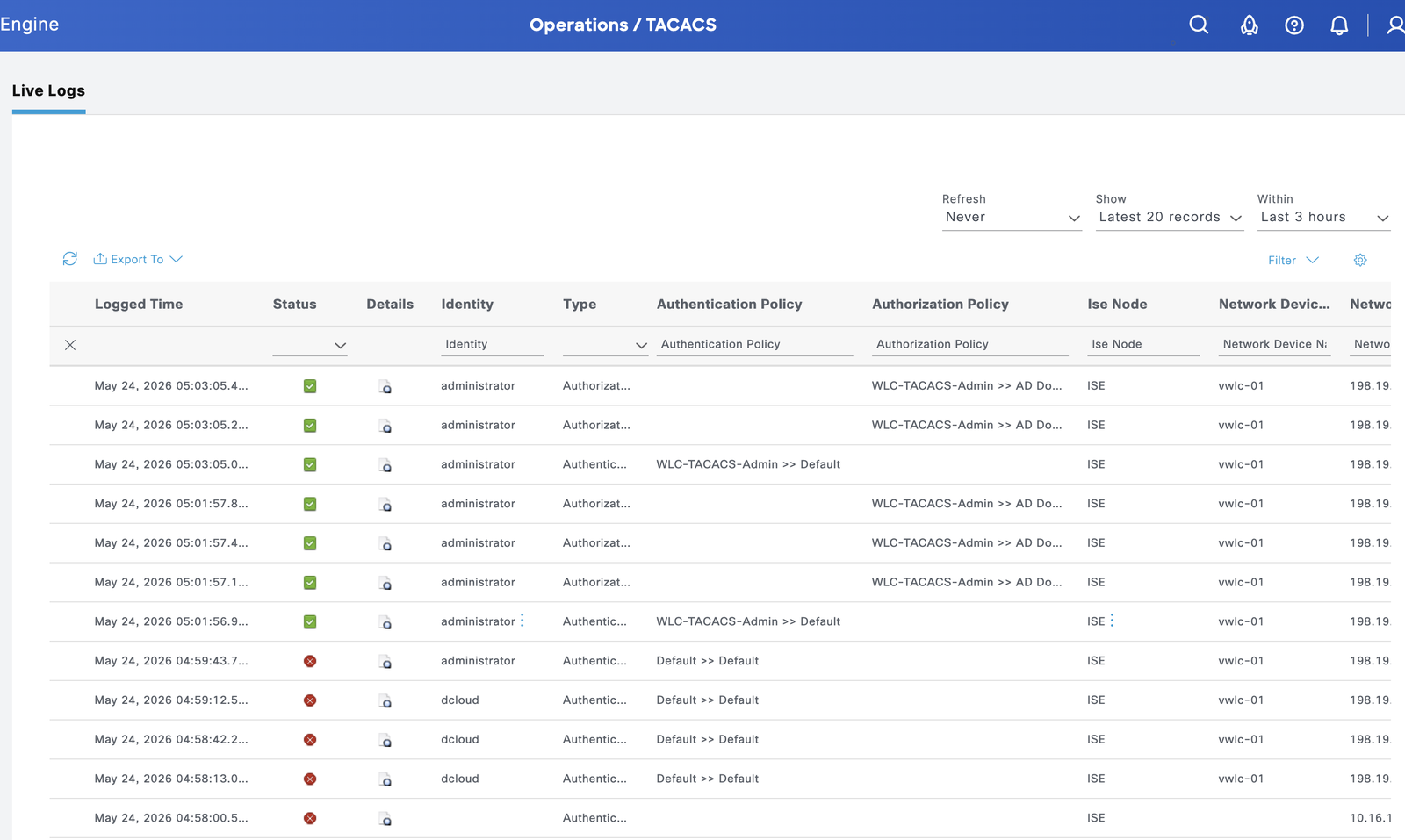Sort by Ise Node column header
This screenshot has width=1405, height=840.
(1117, 304)
